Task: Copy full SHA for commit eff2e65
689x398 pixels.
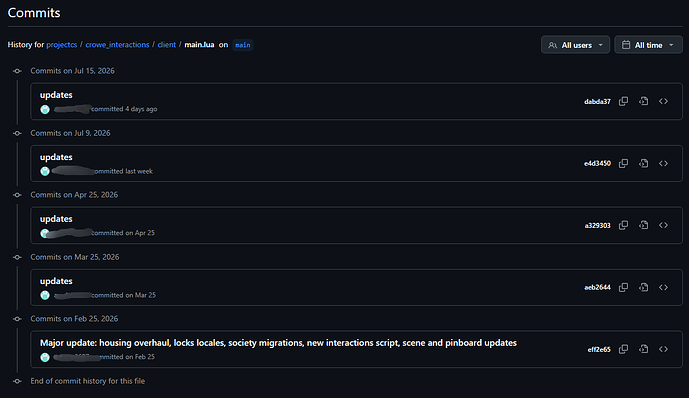Action: pos(623,349)
